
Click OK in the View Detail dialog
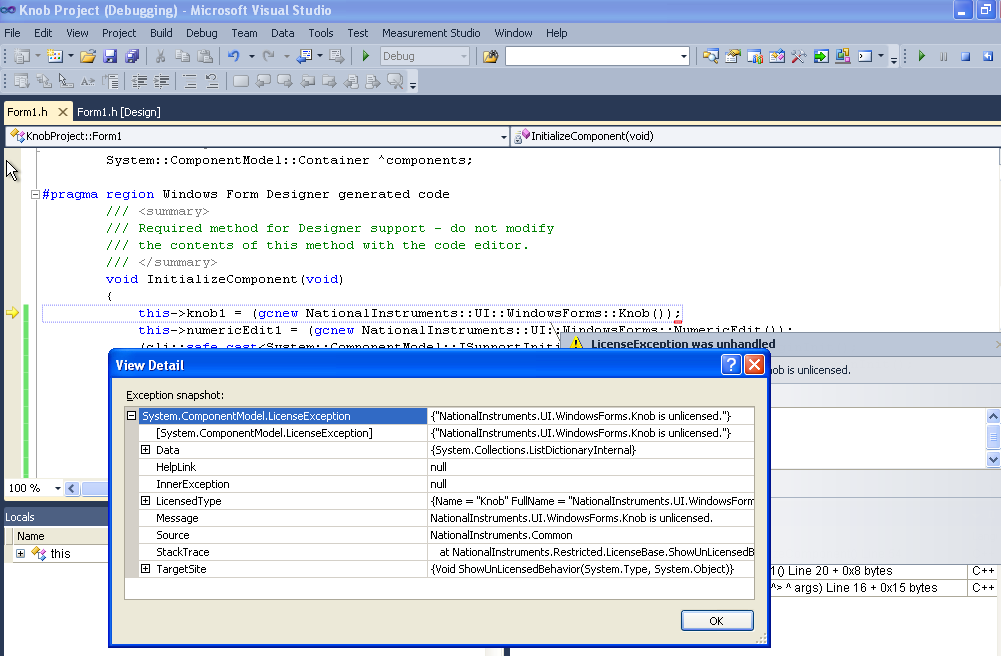(x=716, y=621)
